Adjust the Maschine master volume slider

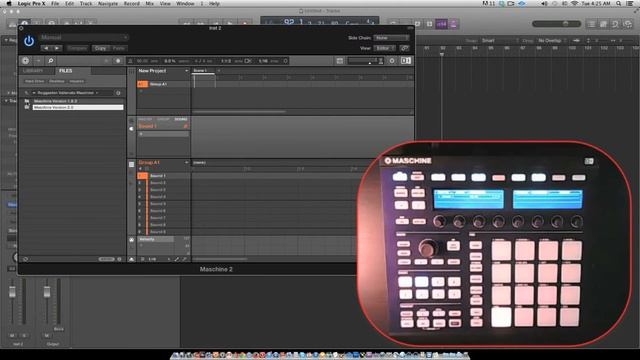365,61
